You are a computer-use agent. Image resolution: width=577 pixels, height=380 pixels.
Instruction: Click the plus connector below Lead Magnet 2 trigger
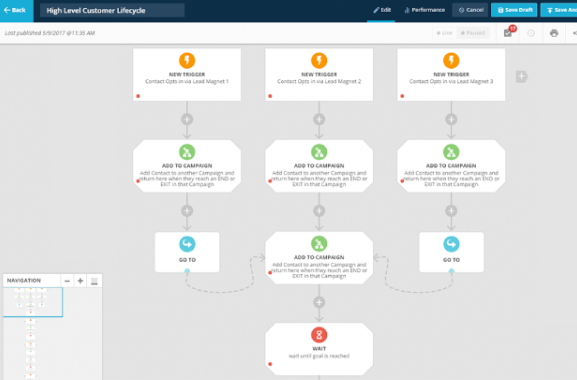click(319, 119)
